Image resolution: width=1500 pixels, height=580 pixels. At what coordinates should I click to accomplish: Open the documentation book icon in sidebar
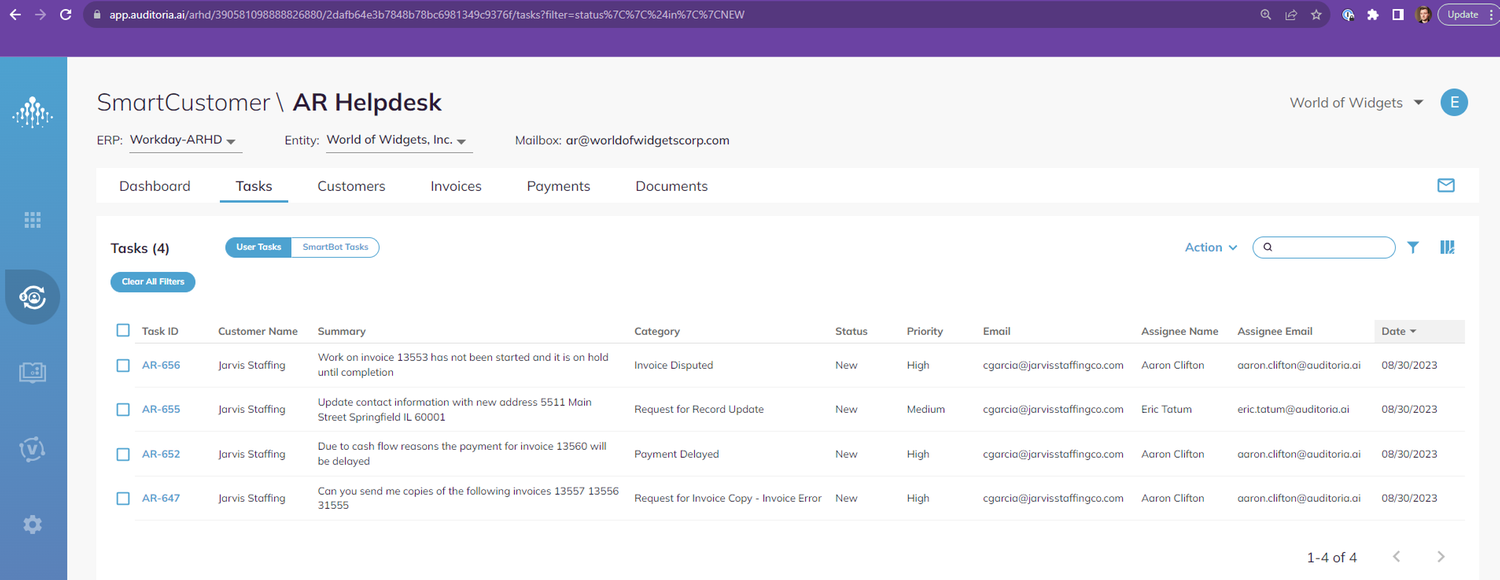point(32,372)
